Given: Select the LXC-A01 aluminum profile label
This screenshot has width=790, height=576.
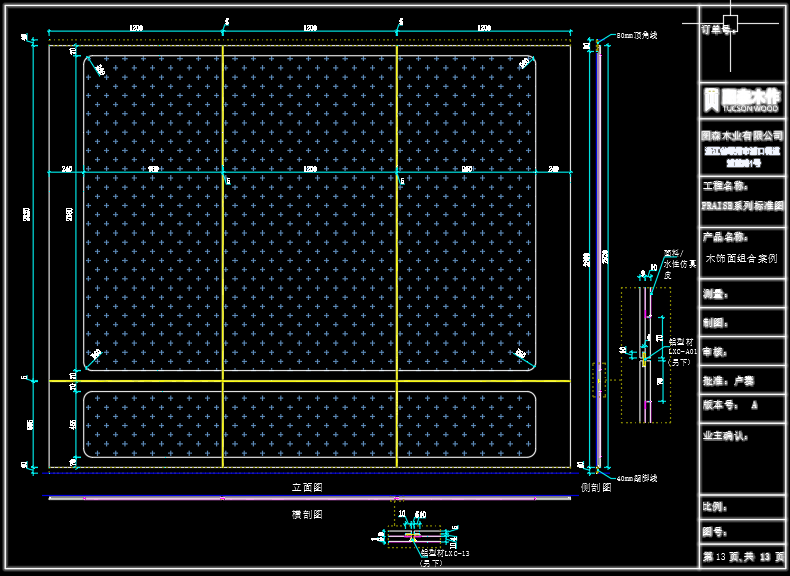Looking at the screenshot, I should [x=682, y=351].
